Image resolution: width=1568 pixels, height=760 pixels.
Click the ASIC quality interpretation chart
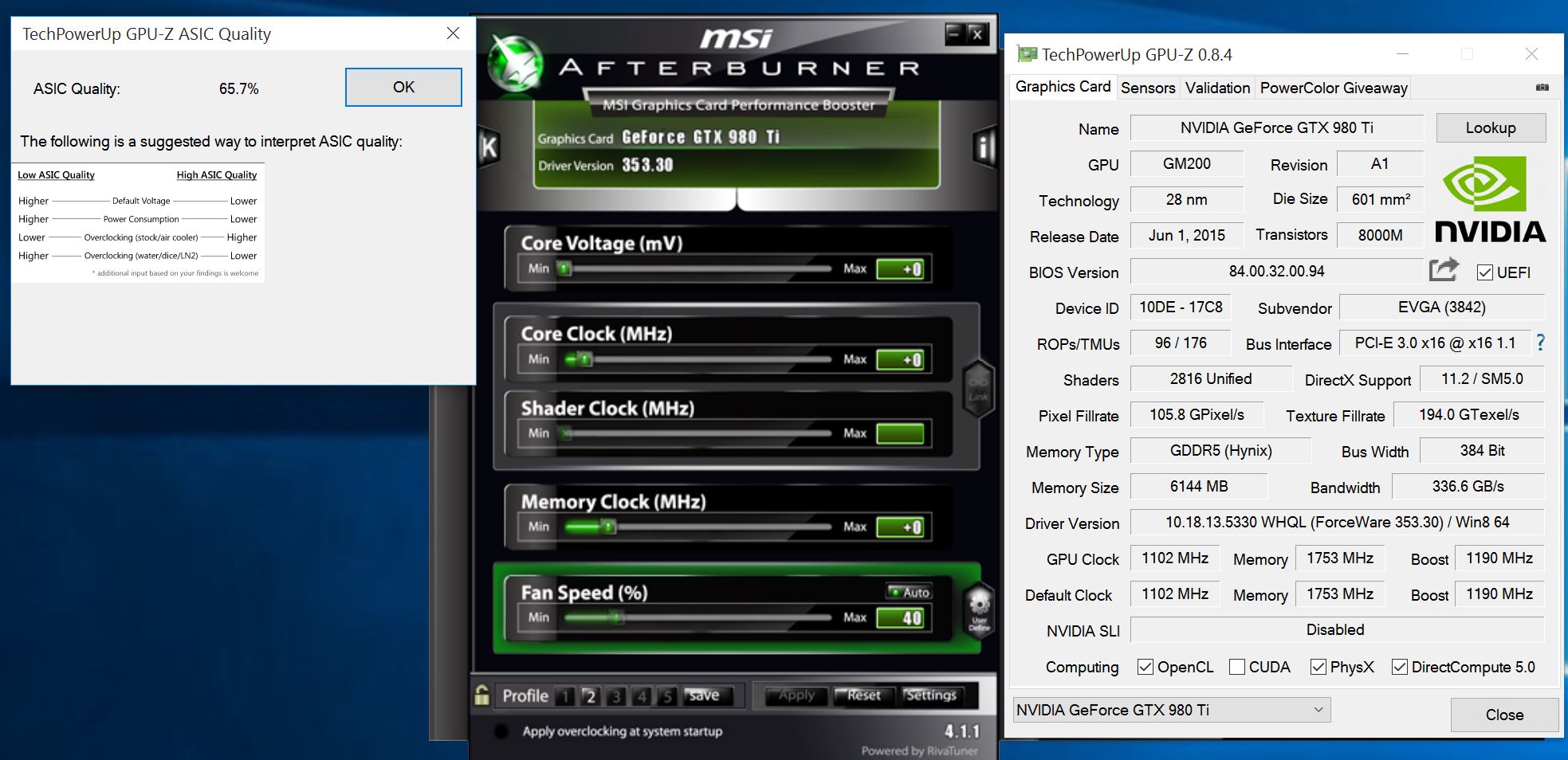pyautogui.click(x=138, y=223)
